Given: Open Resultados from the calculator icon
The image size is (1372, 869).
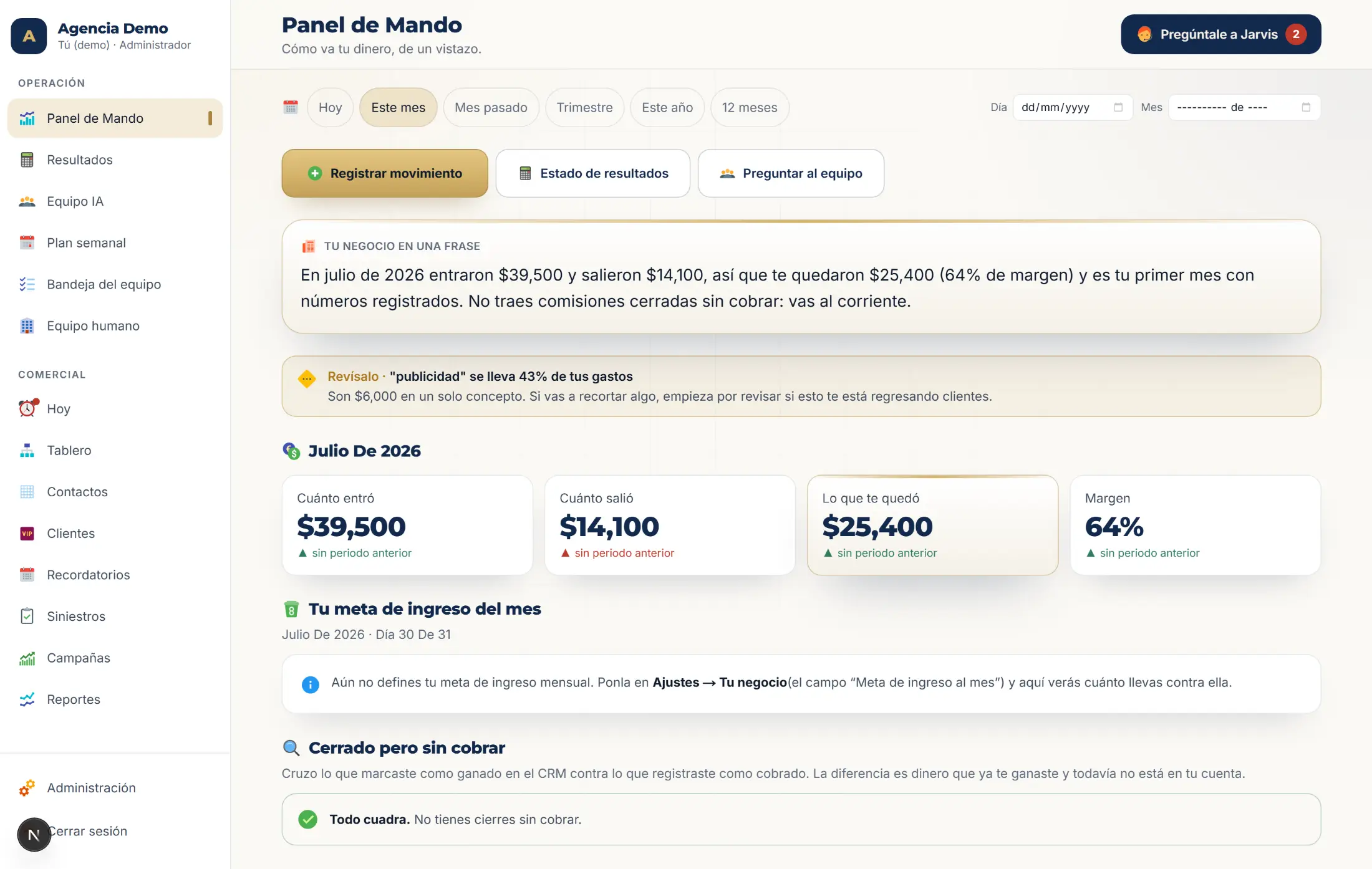Looking at the screenshot, I should click(x=27, y=160).
